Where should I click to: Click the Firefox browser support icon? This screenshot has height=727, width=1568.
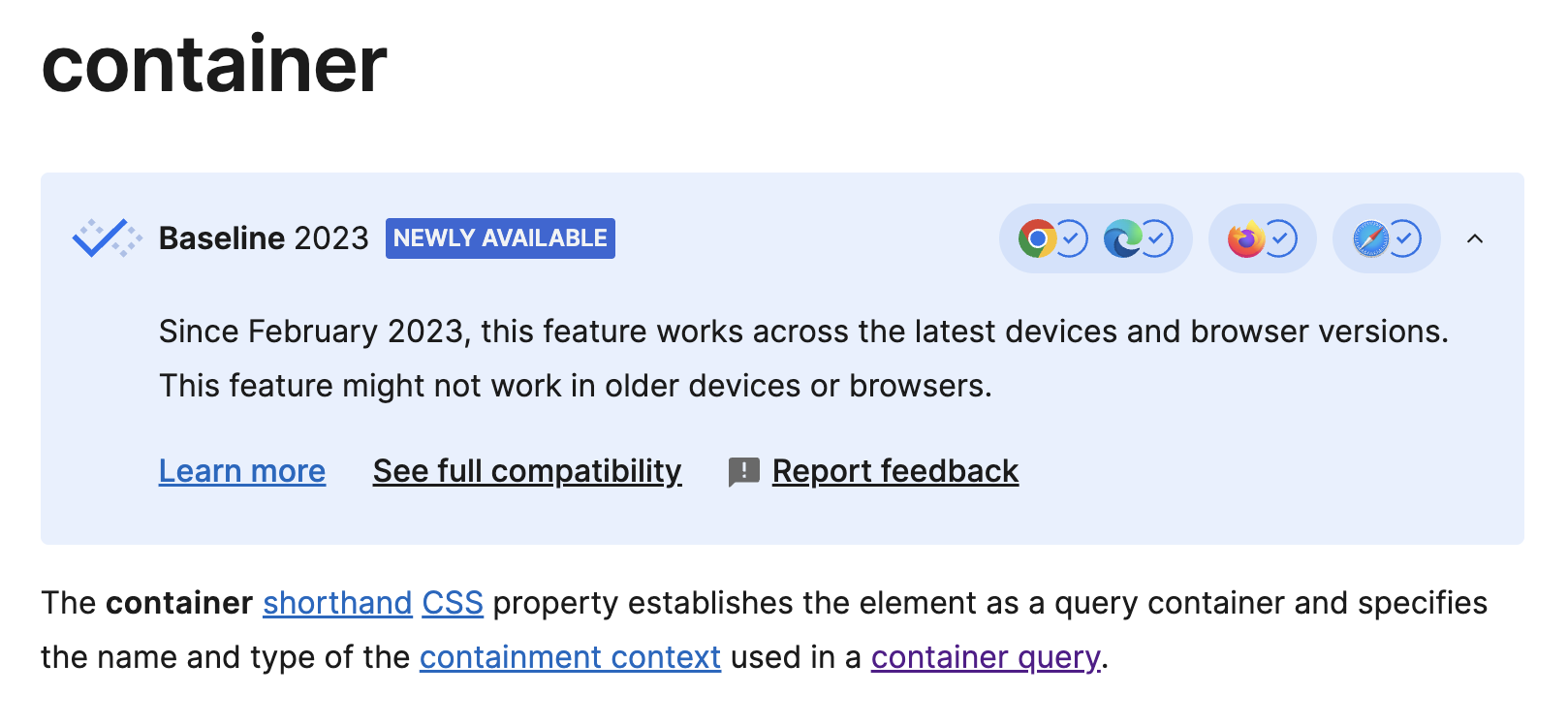coord(1247,238)
